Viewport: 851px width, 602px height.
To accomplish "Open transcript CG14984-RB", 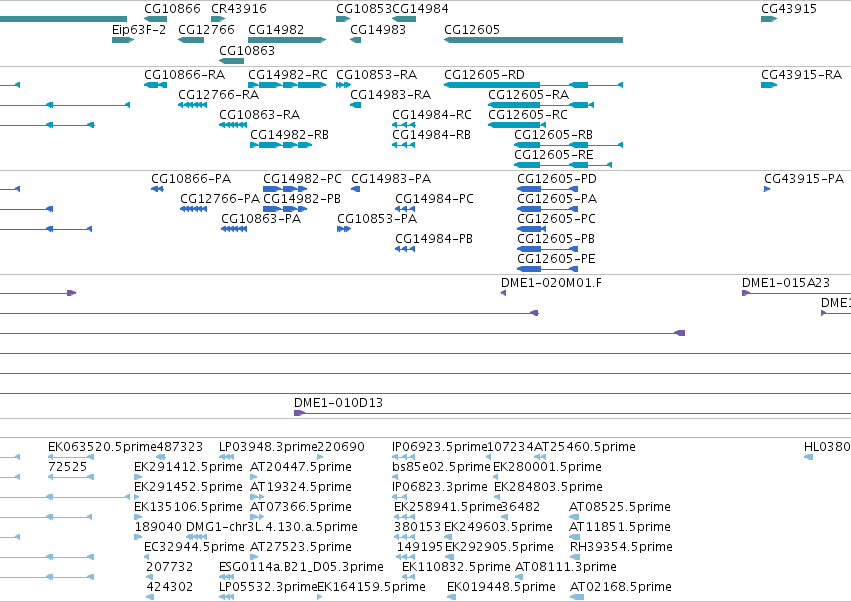I will [431, 135].
